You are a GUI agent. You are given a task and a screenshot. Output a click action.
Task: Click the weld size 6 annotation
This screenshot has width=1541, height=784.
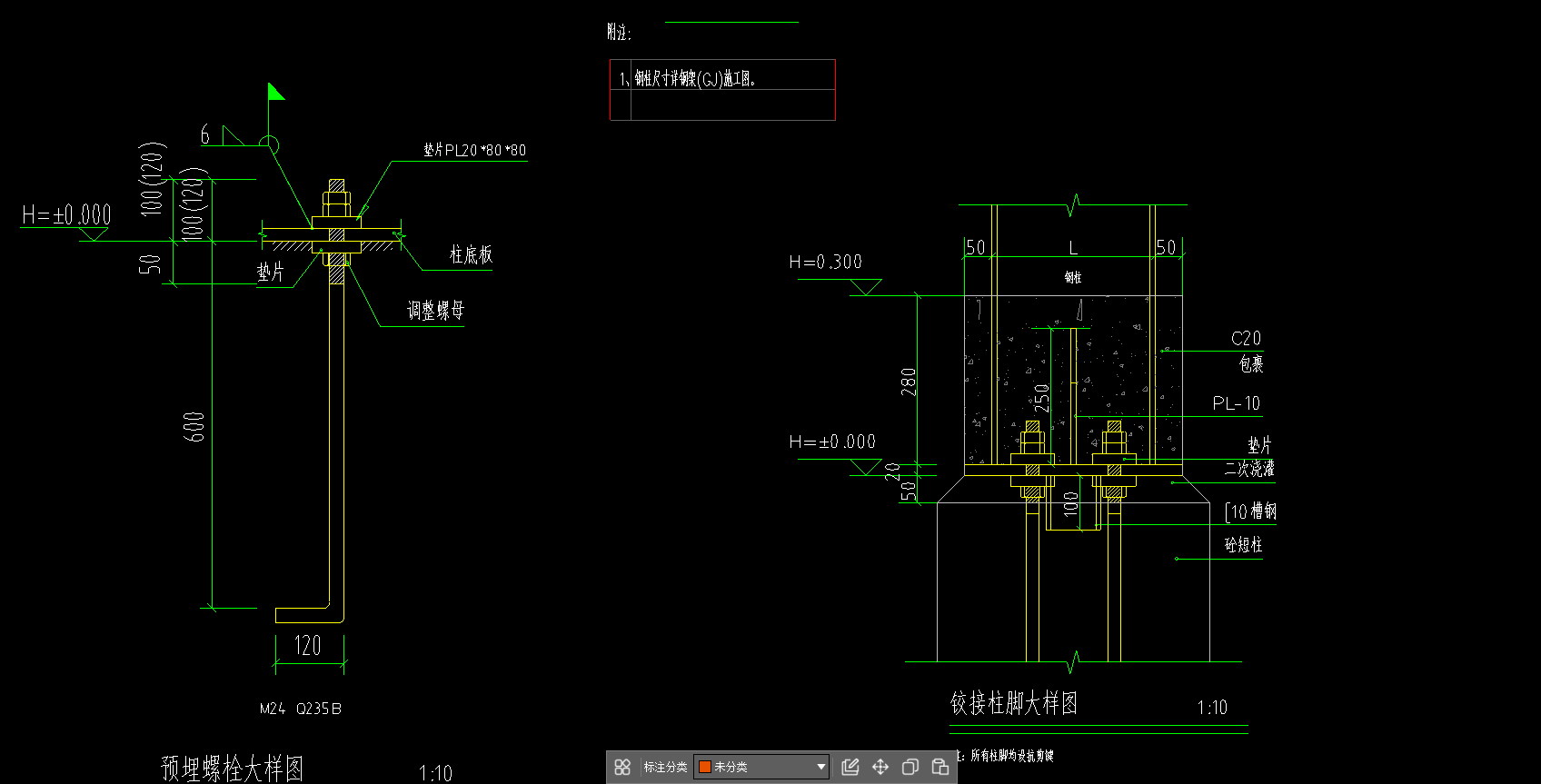coord(205,135)
